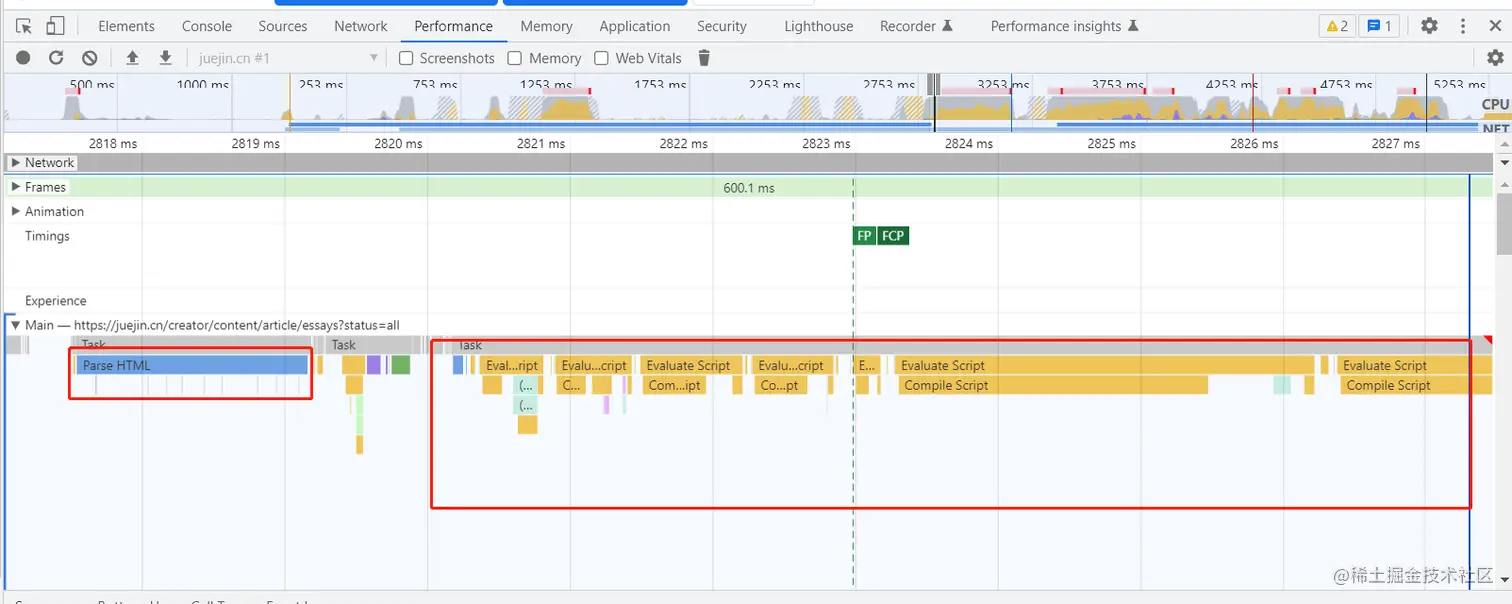The width and height of the screenshot is (1512, 604).
Task: Select the FCP timing marker
Action: (x=893, y=236)
